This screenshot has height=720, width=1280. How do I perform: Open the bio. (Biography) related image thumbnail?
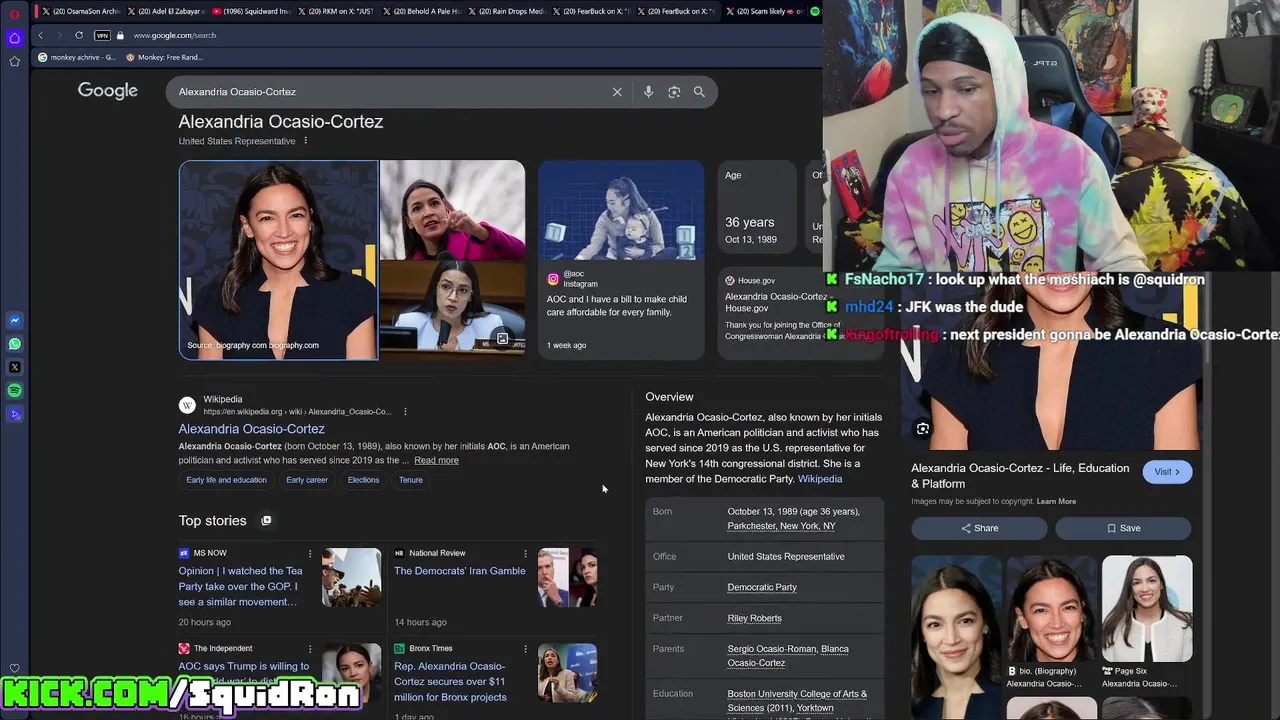click(1052, 609)
